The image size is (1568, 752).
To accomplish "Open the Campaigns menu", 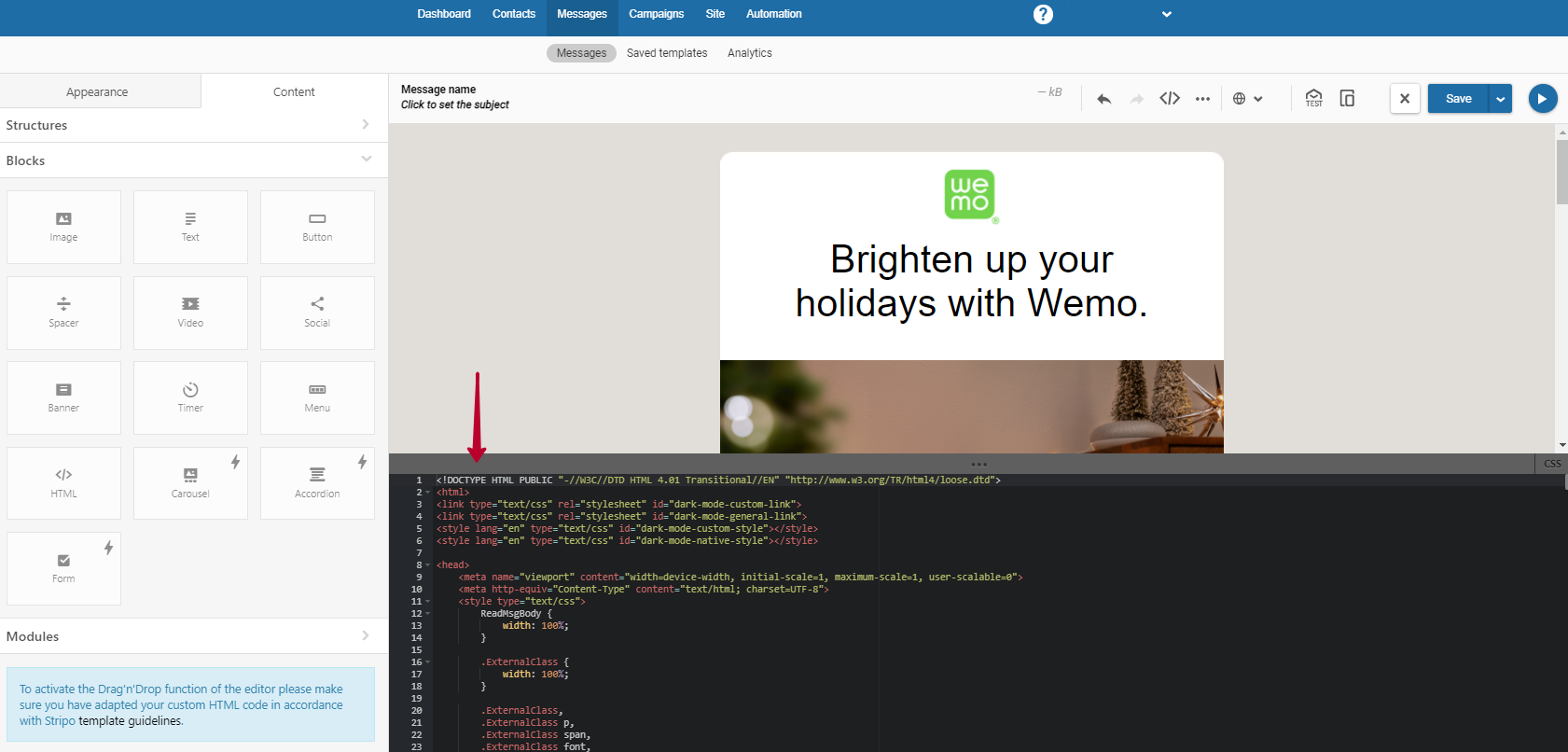I will coord(657,14).
